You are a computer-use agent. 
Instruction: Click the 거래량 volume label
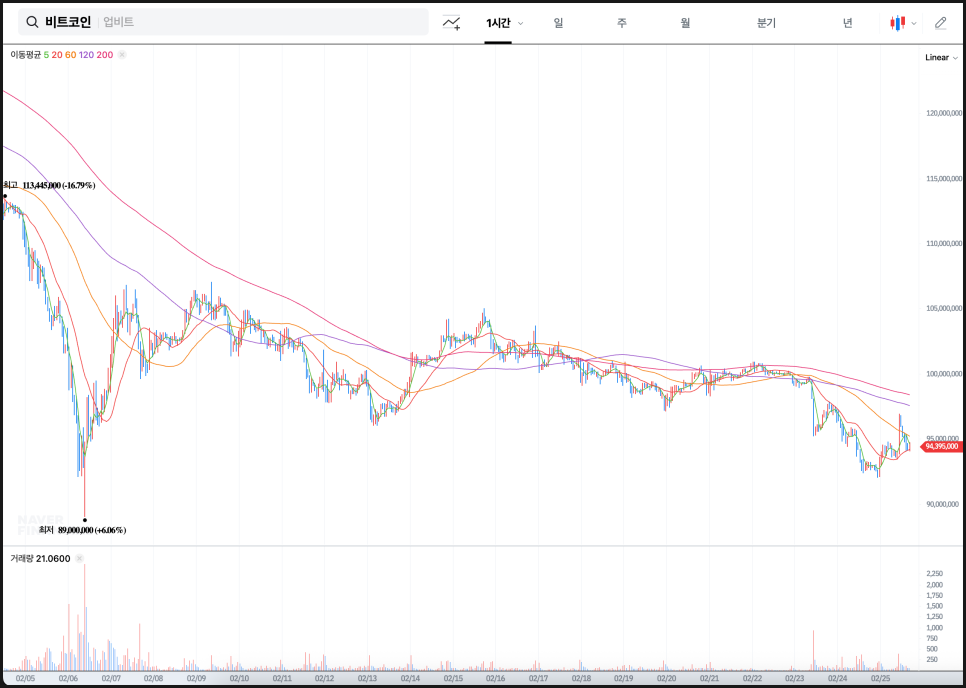(x=21, y=558)
